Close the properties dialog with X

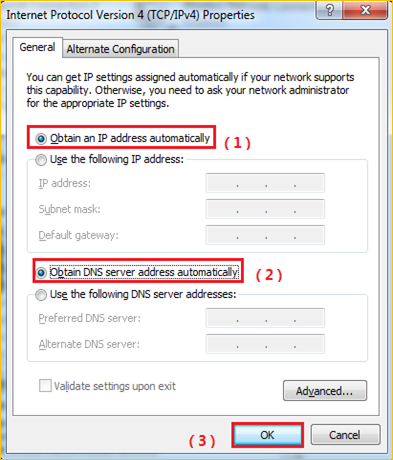point(365,11)
